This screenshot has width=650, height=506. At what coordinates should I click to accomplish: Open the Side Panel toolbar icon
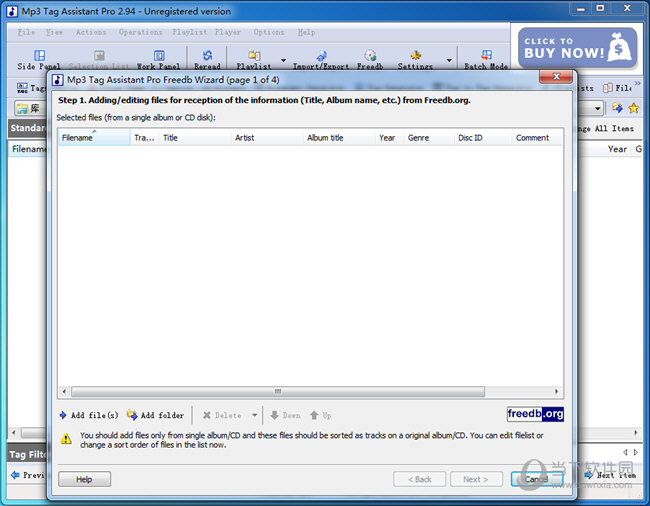[39, 59]
